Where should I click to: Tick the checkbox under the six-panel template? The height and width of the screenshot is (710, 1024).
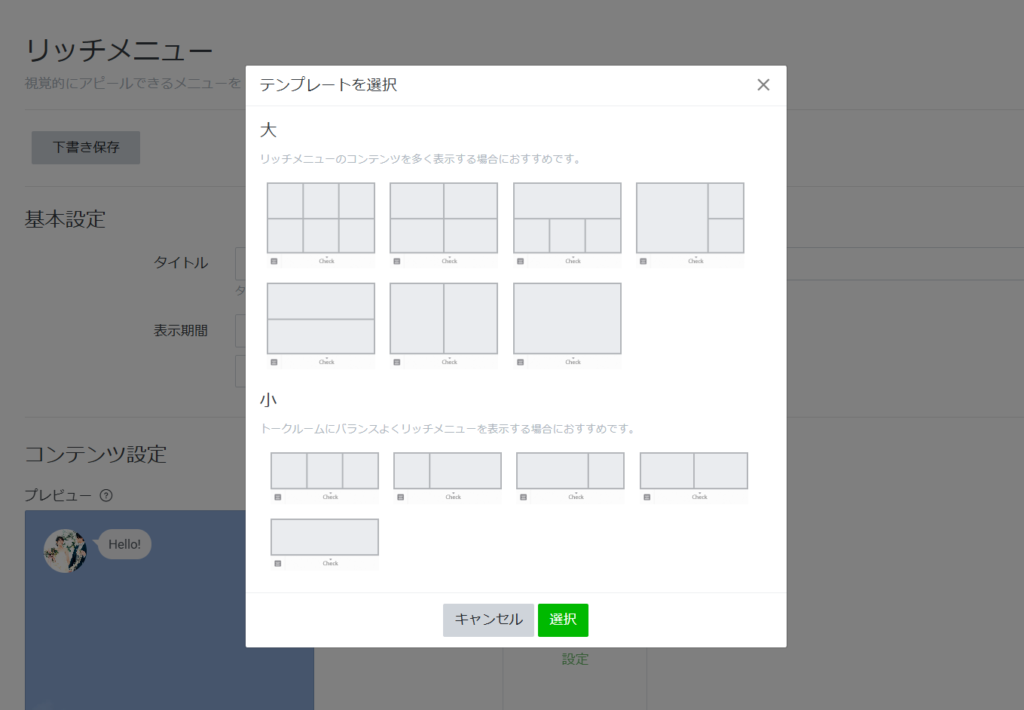click(274, 261)
